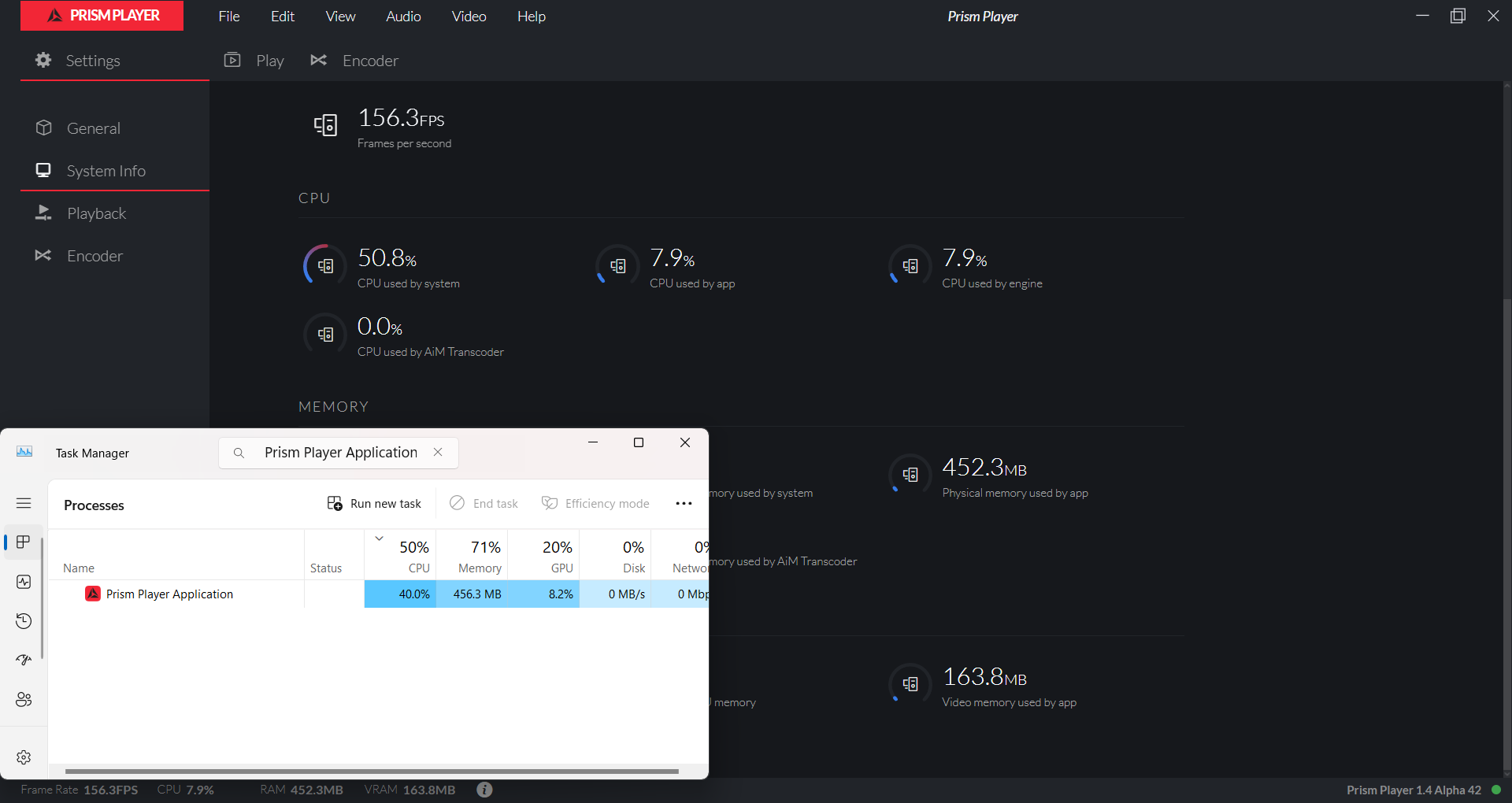Open Task Manager more options ellipsis

point(684,503)
